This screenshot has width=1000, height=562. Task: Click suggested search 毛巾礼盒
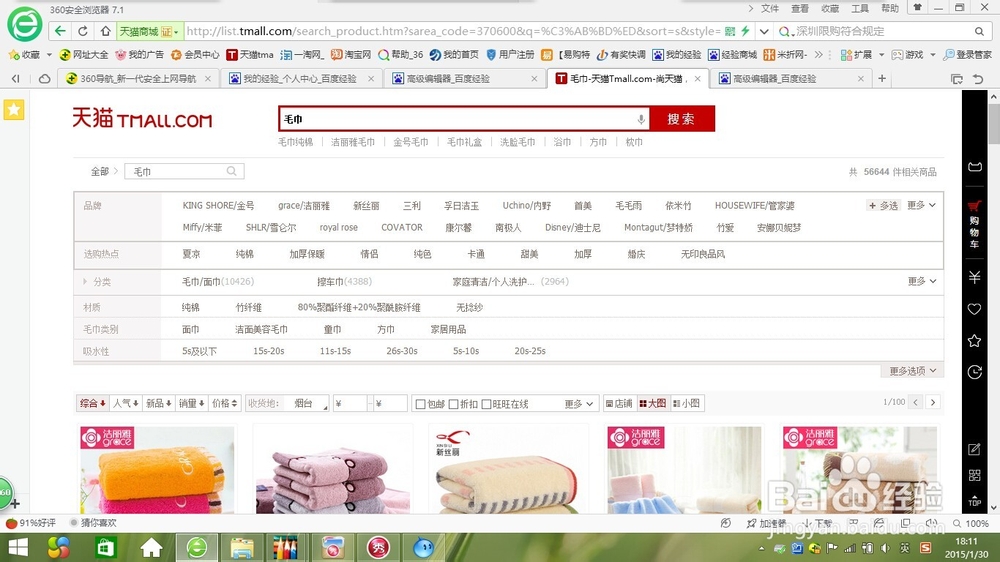pyautogui.click(x=464, y=142)
